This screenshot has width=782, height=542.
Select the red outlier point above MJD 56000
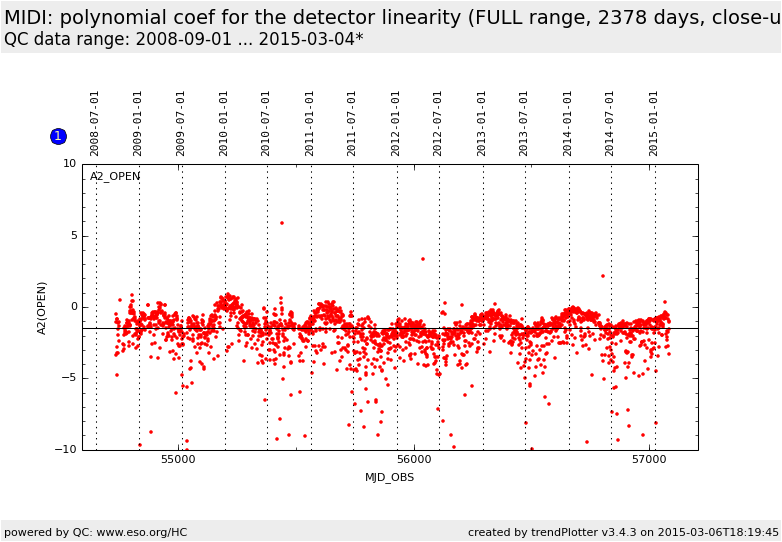(422, 259)
